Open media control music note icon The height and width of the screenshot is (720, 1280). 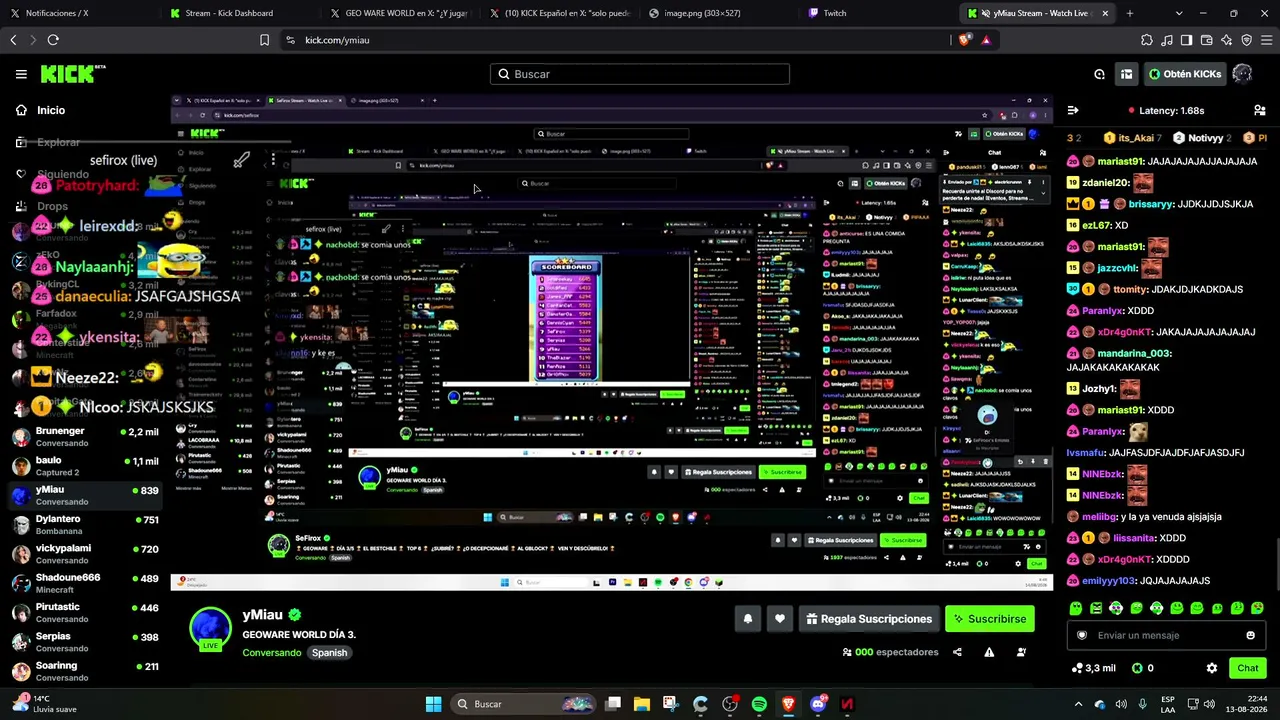(x=1167, y=40)
